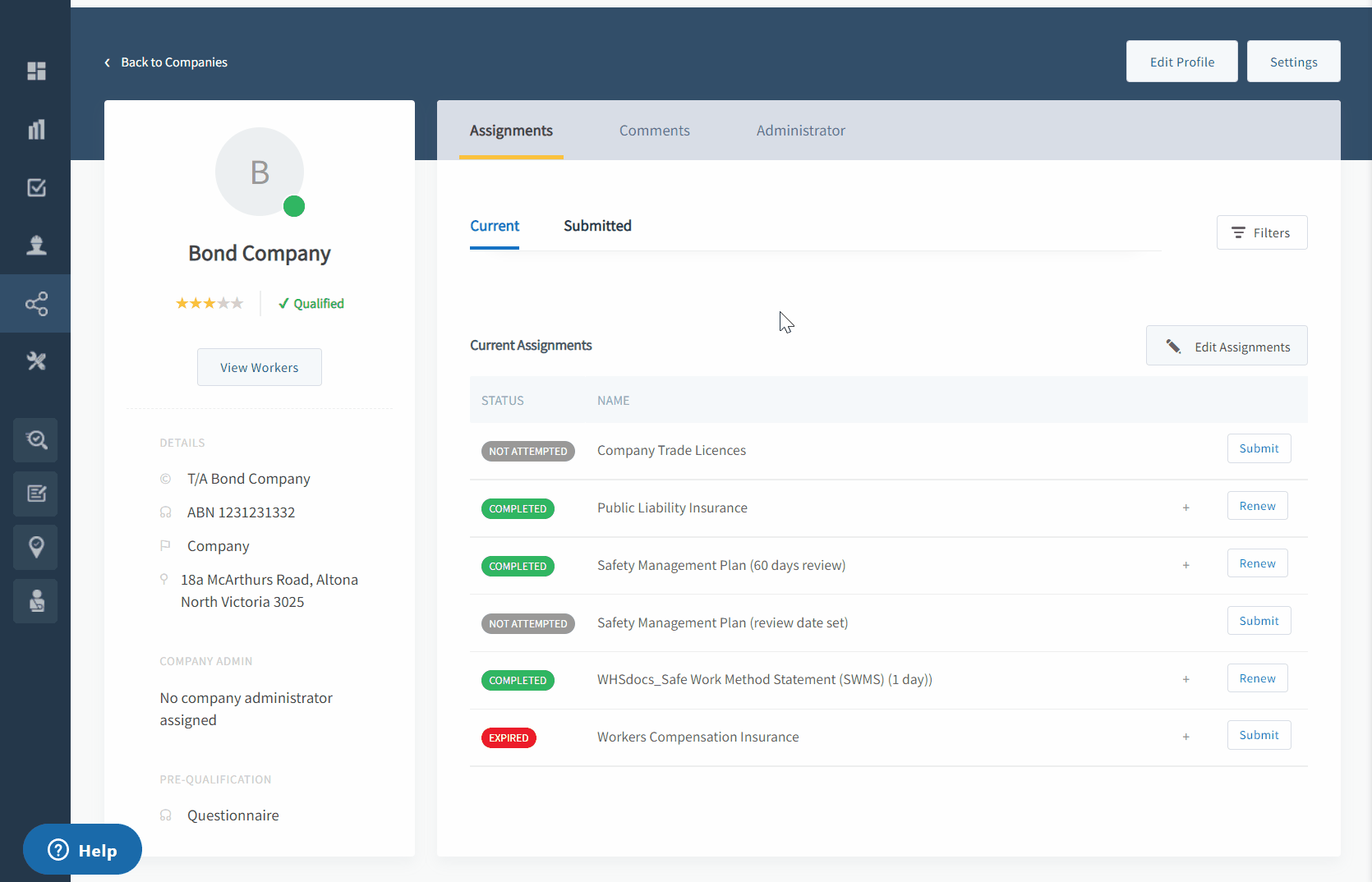
Task: Open the bar chart reports icon
Action: point(36,130)
